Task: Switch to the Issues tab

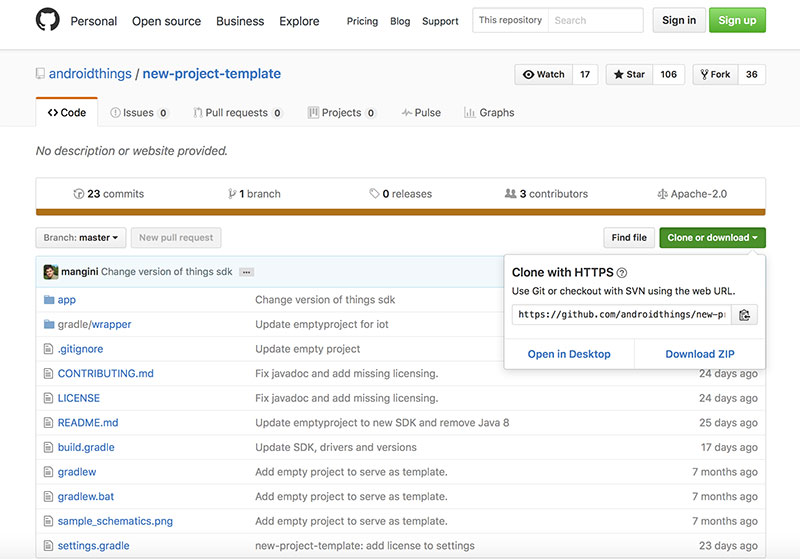Action: (138, 113)
